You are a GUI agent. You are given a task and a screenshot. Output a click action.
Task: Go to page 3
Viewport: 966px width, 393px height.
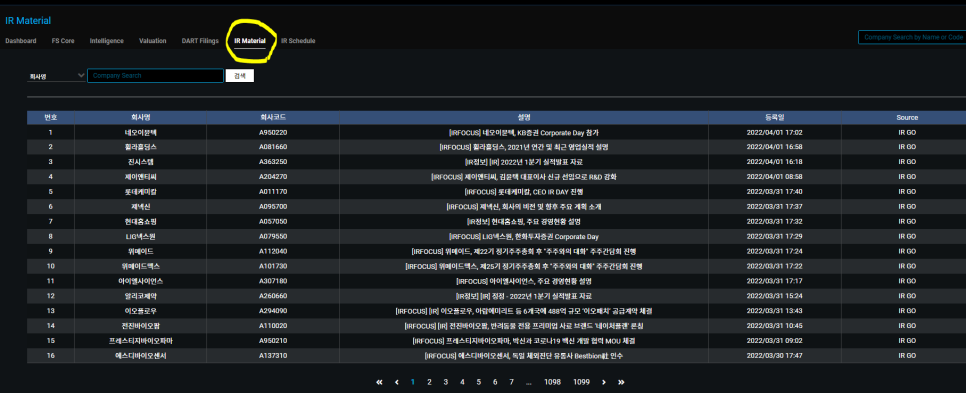tap(445, 382)
